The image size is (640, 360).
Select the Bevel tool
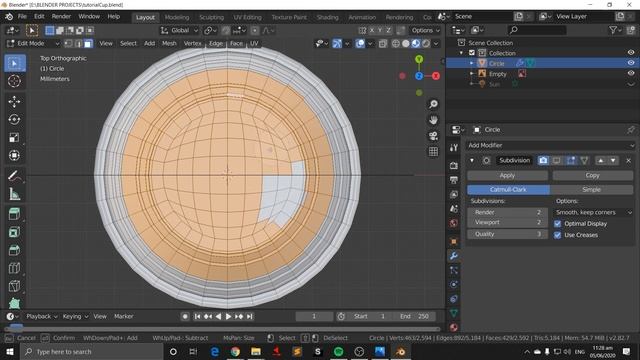point(15,250)
